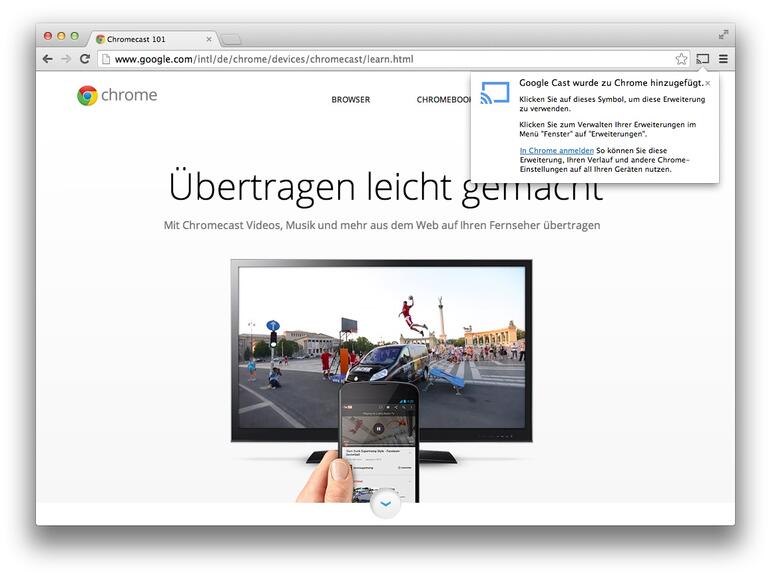Open a new tab
The height and width of the screenshot is (578, 770).
click(231, 39)
